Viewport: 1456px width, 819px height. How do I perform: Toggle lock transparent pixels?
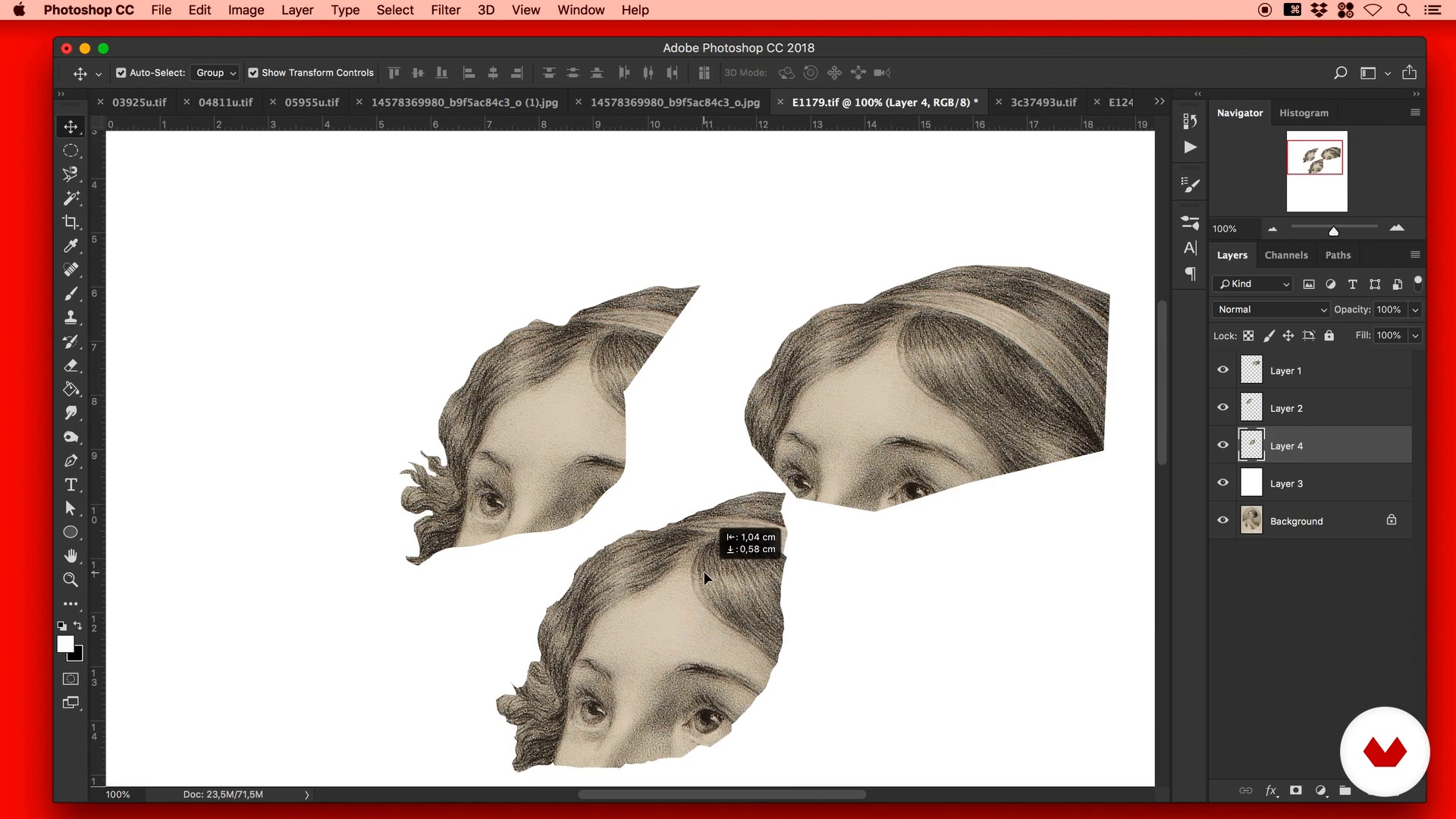click(1248, 335)
